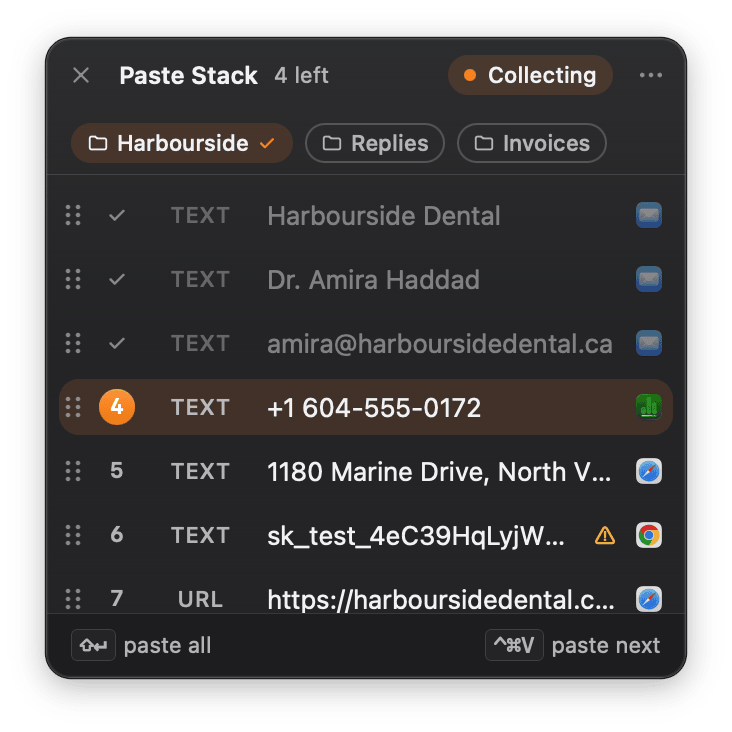Click number 7 on URL row
732x732 pixels.
coord(117,598)
